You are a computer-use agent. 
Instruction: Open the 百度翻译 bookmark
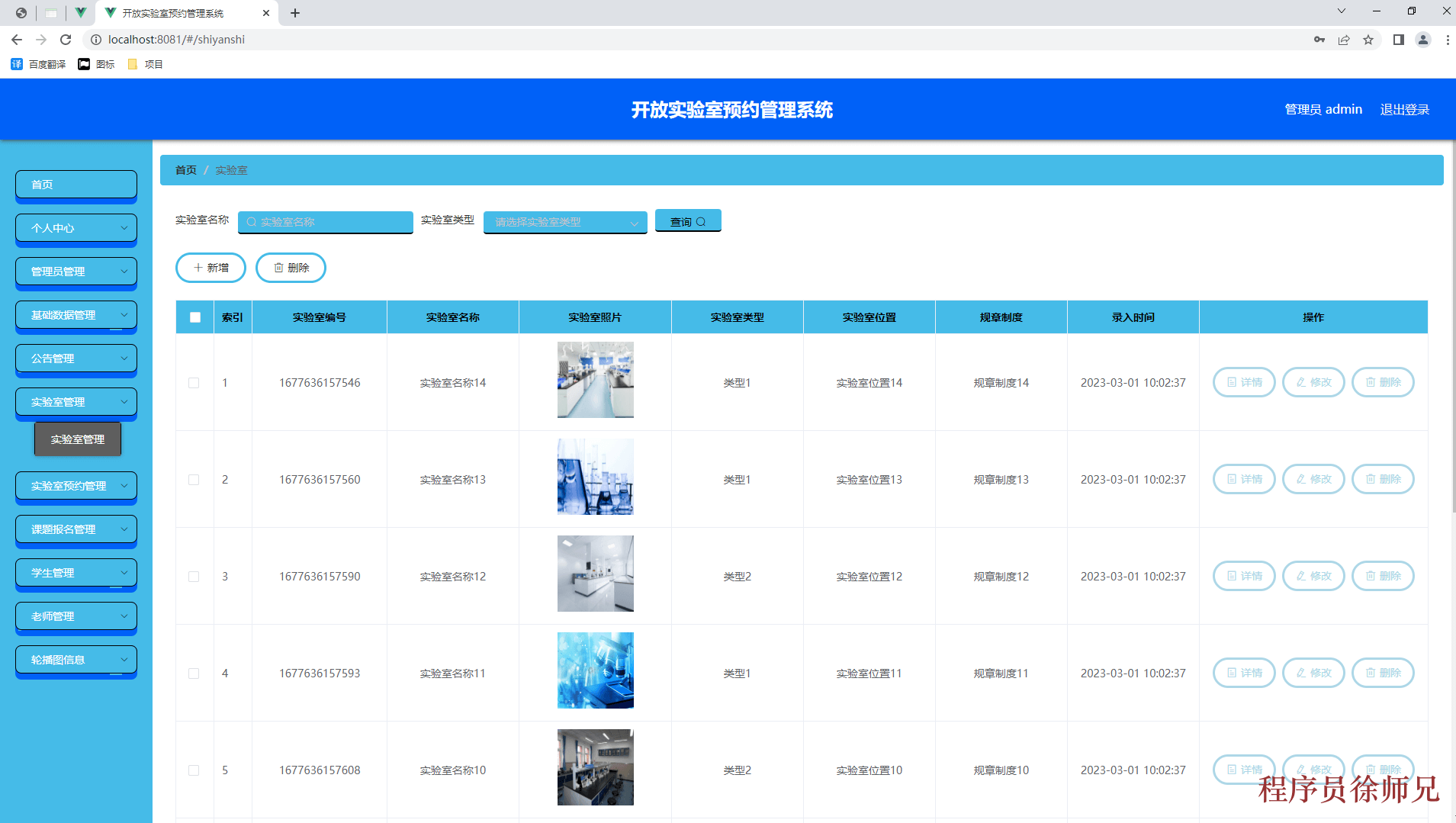click(x=39, y=64)
